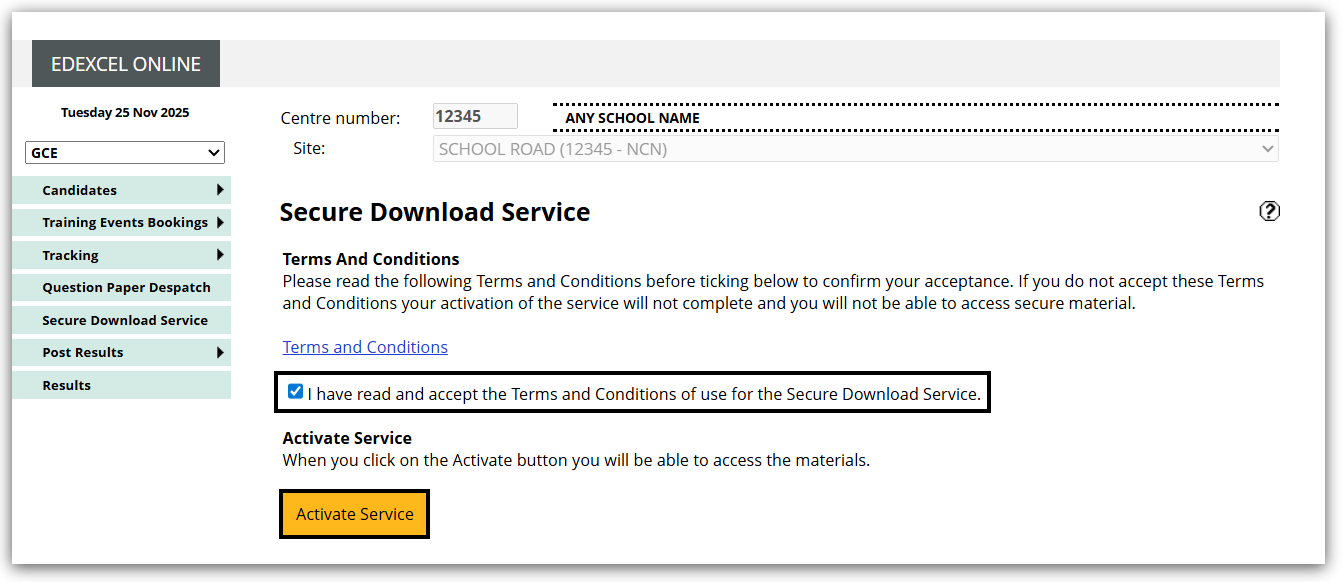Follow the Terms and Conditions link
This screenshot has width=1343, height=582.
coord(365,347)
